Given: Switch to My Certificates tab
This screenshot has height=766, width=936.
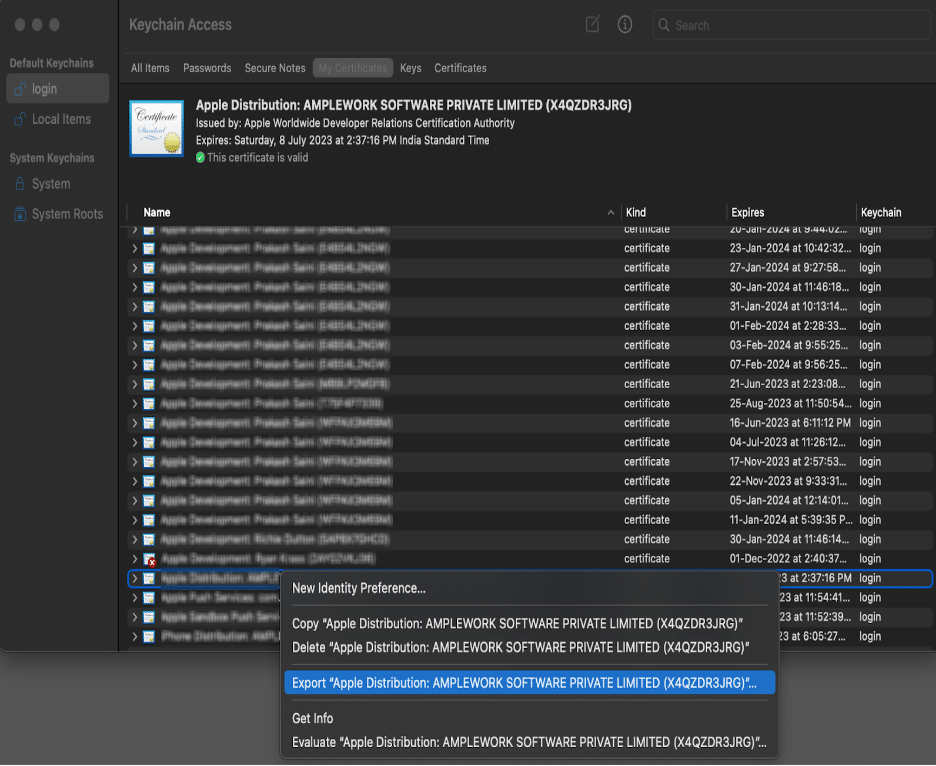Looking at the screenshot, I should click(x=353, y=68).
